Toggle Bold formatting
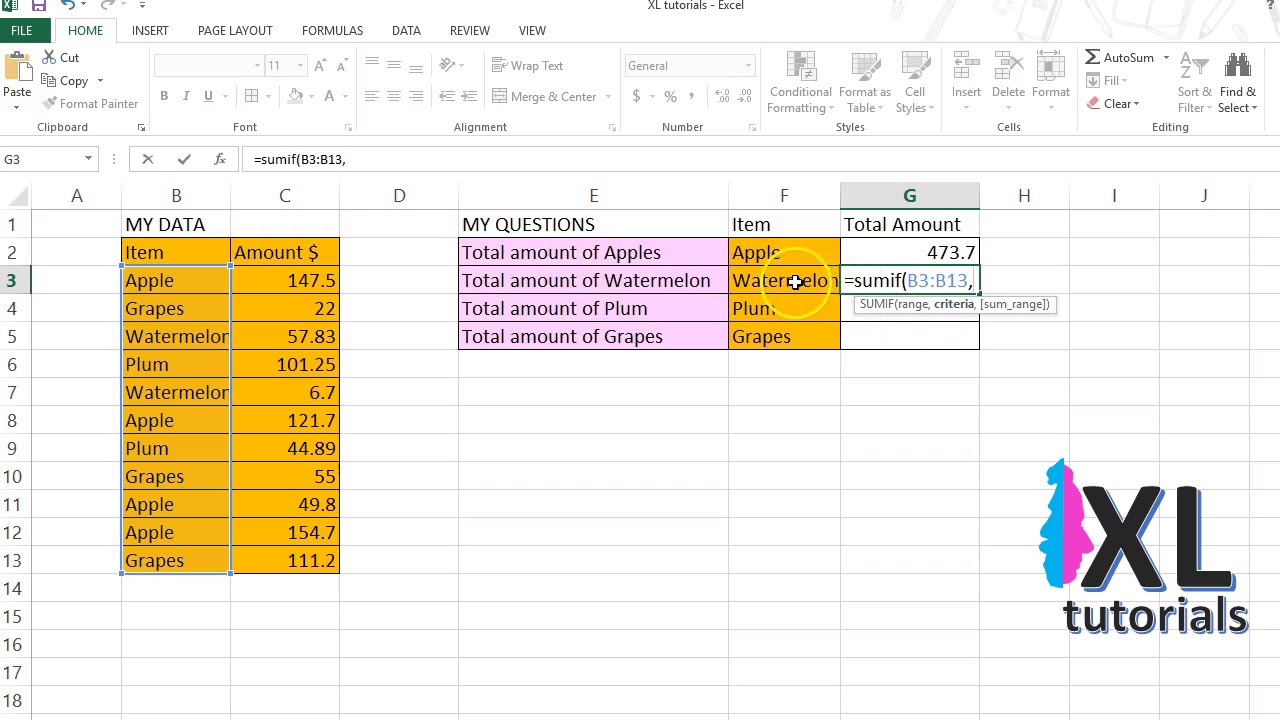The width and height of the screenshot is (1280, 720). [164, 96]
